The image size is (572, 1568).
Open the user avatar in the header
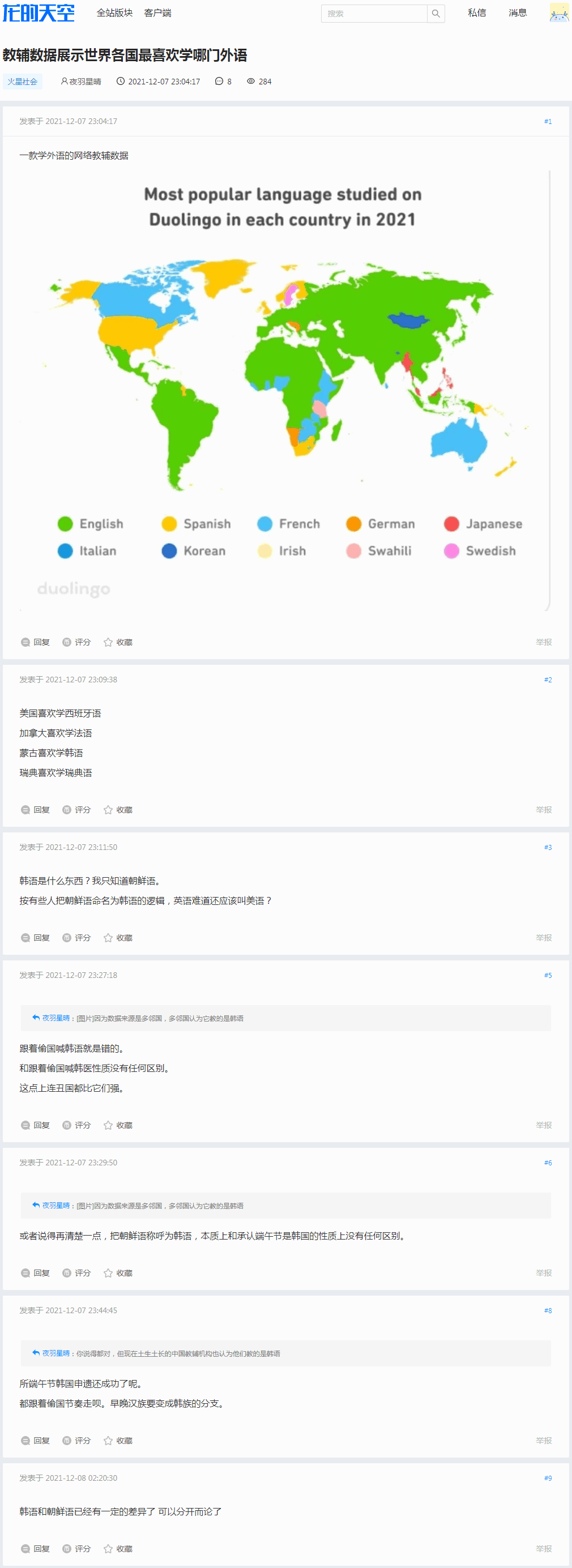point(559,13)
